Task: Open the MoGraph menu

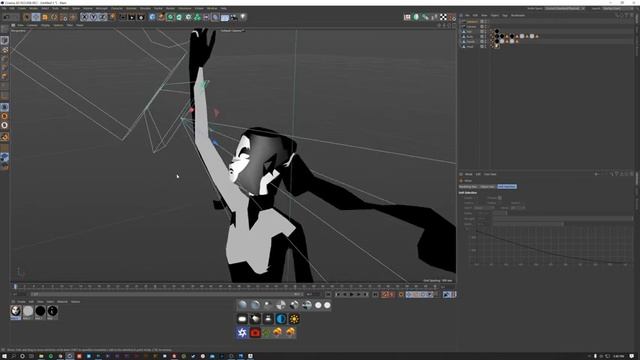Action: click(102, 8)
